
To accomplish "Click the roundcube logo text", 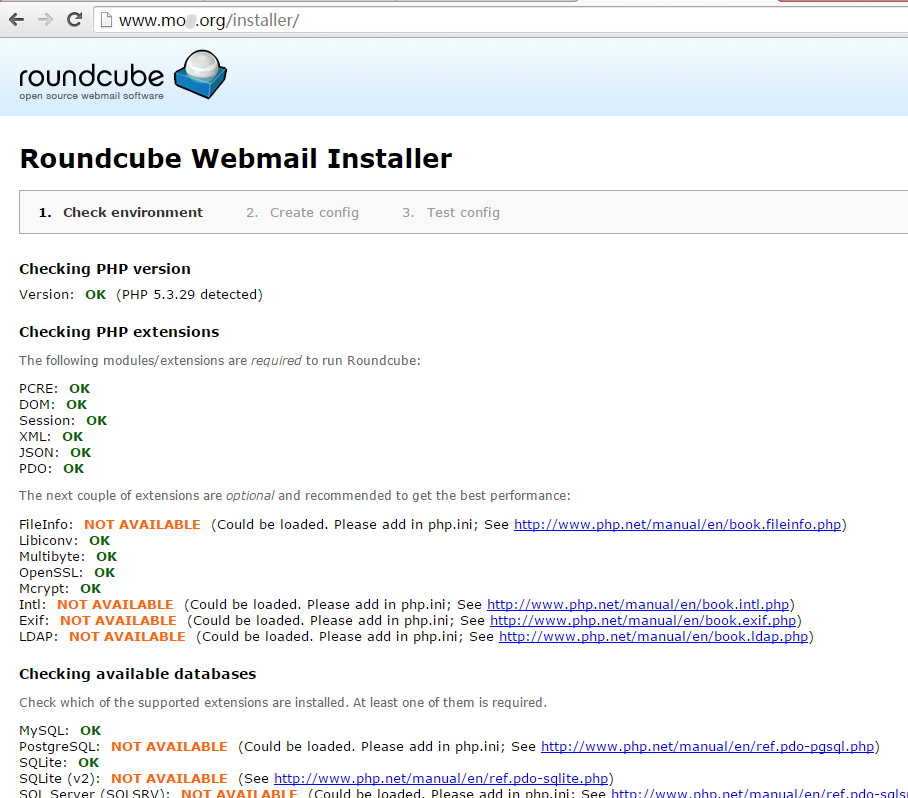I will (92, 78).
